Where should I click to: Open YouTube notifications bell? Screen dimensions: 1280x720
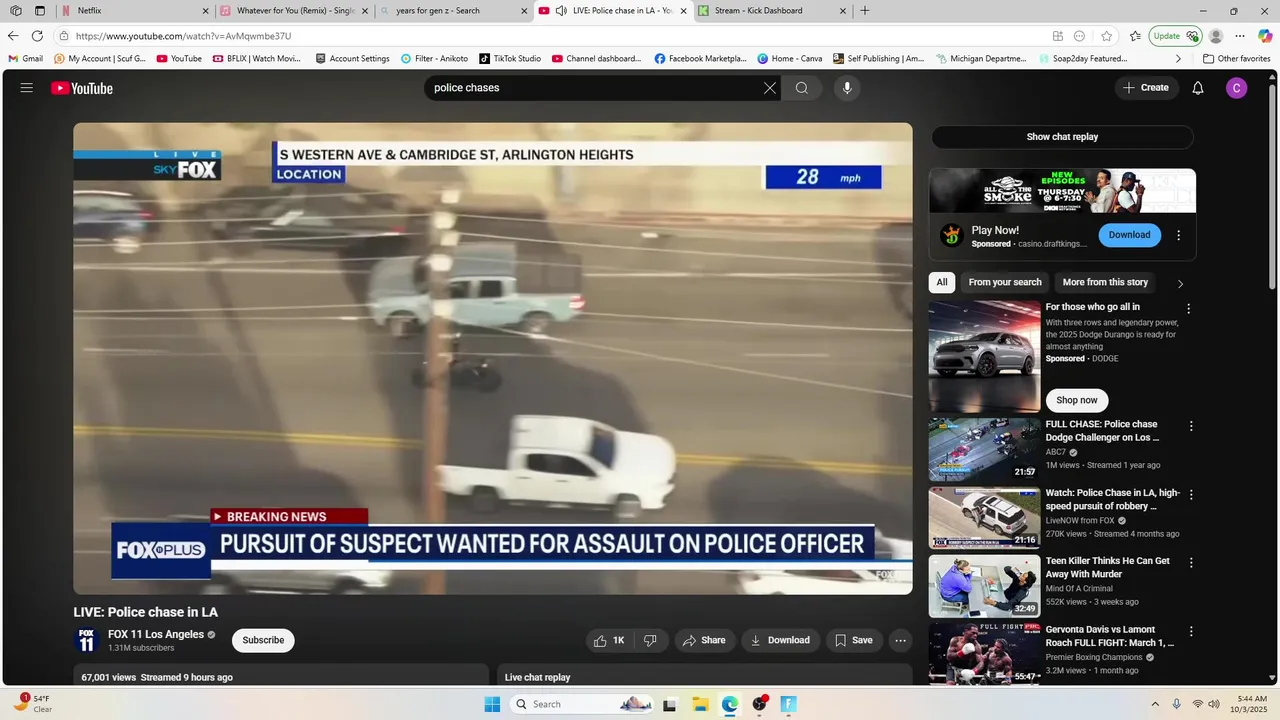tap(1198, 88)
